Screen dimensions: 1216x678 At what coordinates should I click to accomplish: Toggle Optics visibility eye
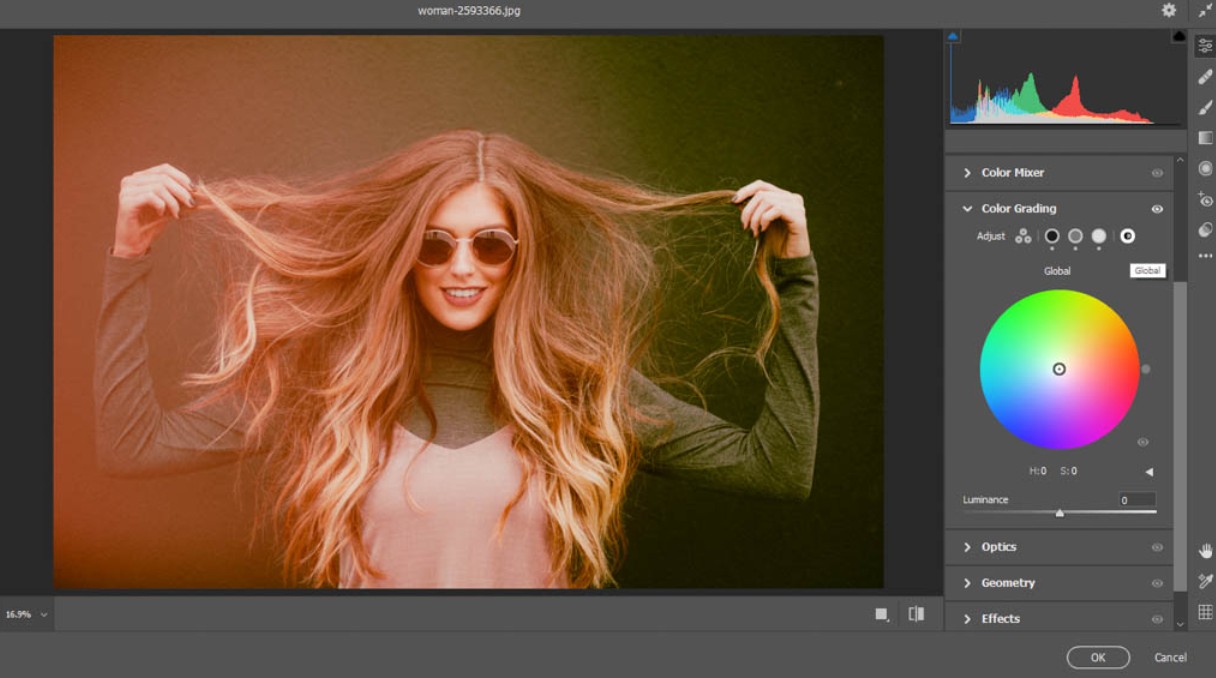coord(1157,547)
